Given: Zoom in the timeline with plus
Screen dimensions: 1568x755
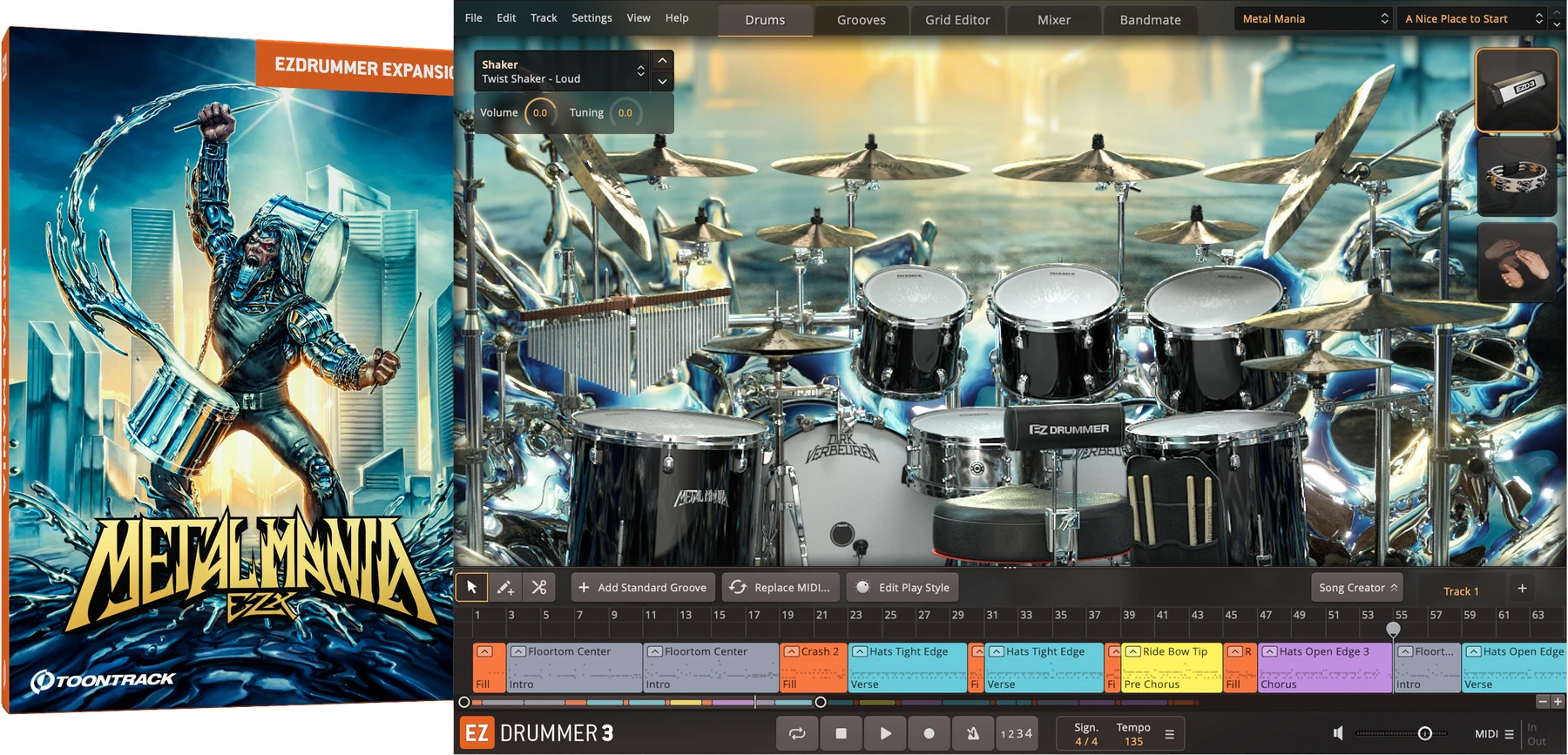Looking at the screenshot, I should click(x=1558, y=701).
